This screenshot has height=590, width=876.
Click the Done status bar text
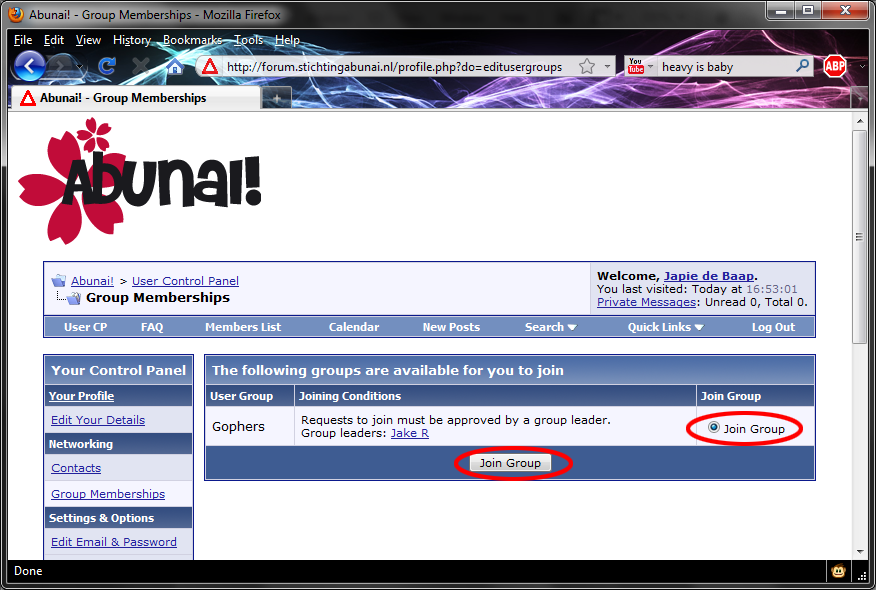click(28, 571)
